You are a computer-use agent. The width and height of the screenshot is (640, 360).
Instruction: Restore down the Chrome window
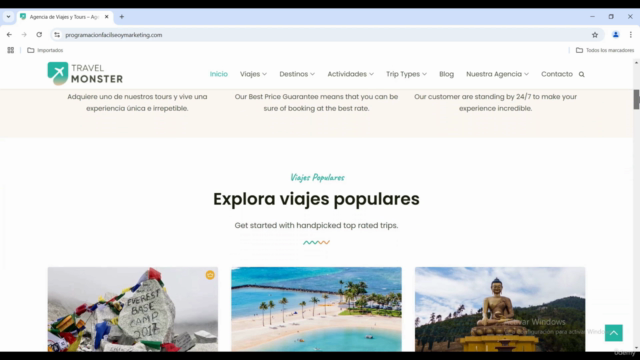click(x=611, y=17)
